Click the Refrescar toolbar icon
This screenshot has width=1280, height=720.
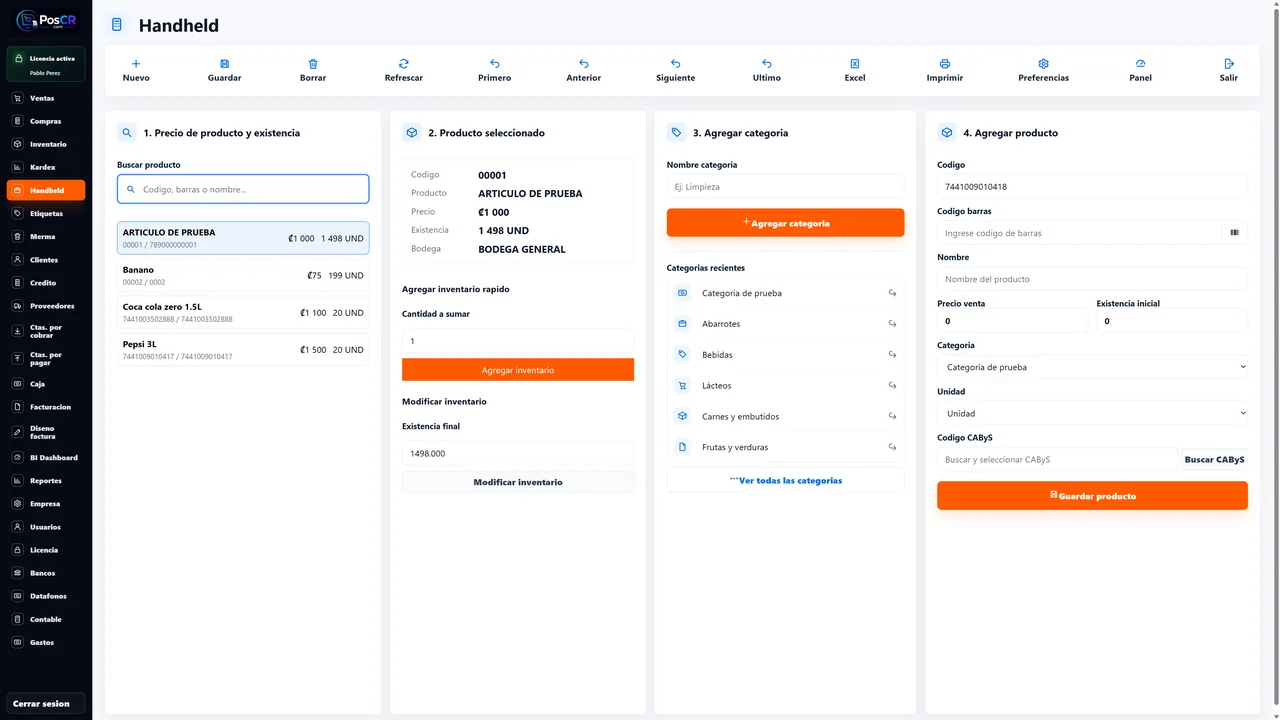[404, 63]
